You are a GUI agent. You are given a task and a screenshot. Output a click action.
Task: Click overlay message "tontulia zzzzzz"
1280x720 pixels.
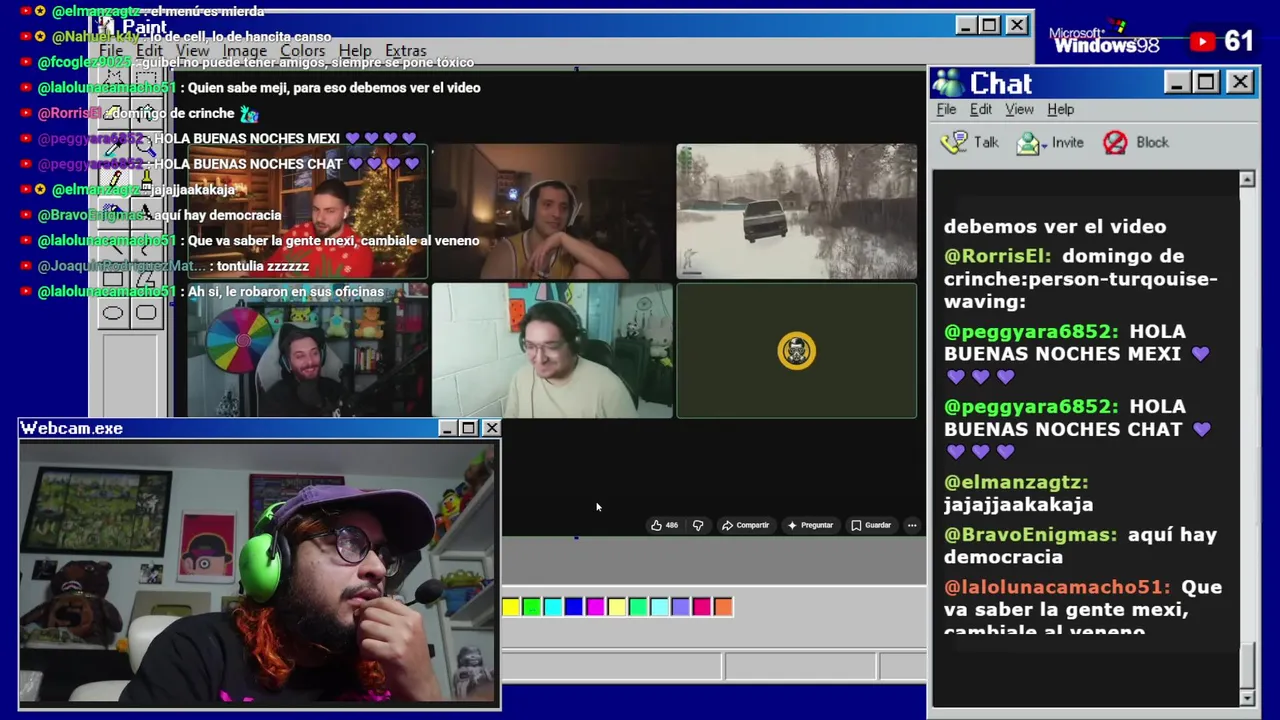pos(263,266)
